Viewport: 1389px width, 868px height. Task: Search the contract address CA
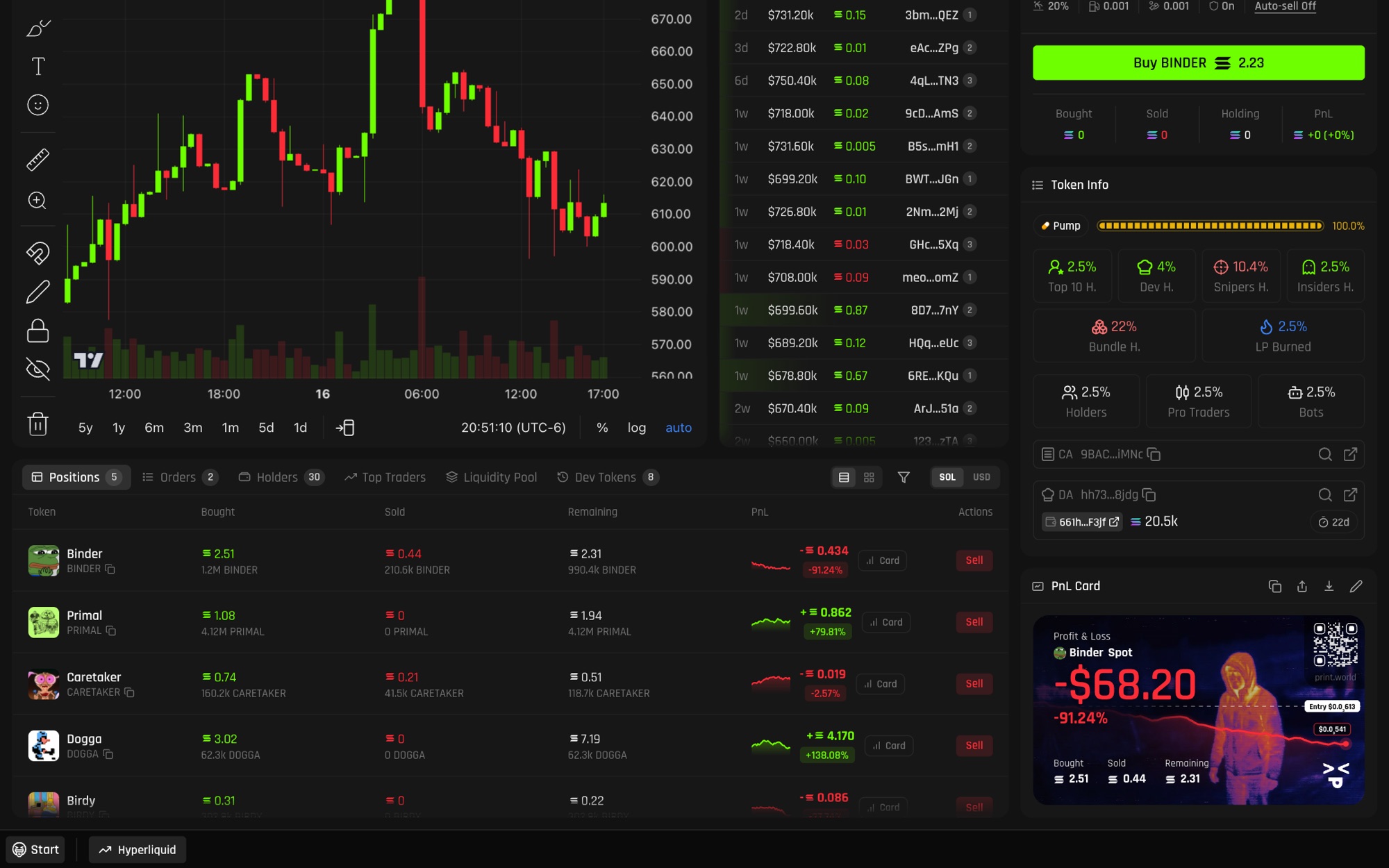click(x=1325, y=454)
